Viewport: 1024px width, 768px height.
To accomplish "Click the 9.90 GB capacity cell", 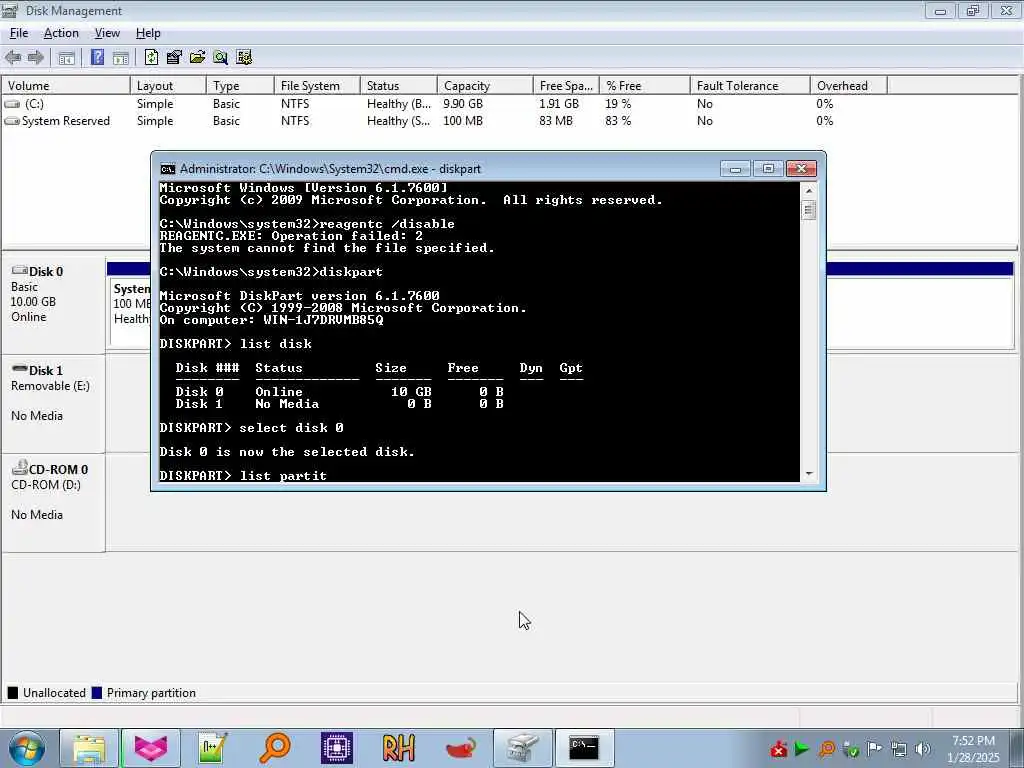I will [463, 104].
